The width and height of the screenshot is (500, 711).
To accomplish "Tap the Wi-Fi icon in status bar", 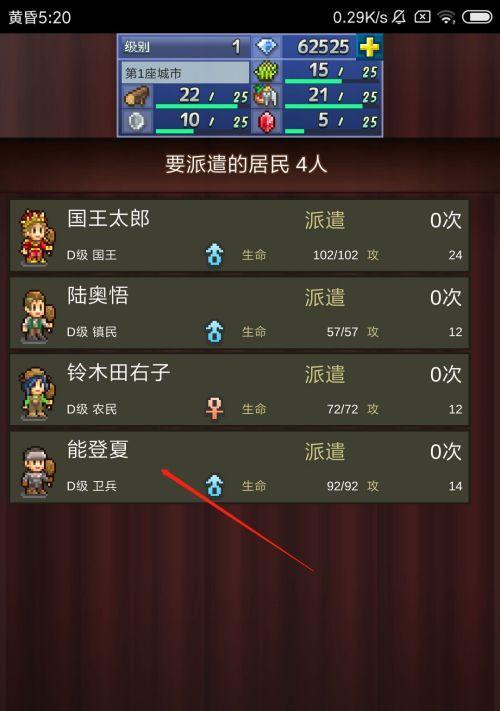I will (x=447, y=17).
